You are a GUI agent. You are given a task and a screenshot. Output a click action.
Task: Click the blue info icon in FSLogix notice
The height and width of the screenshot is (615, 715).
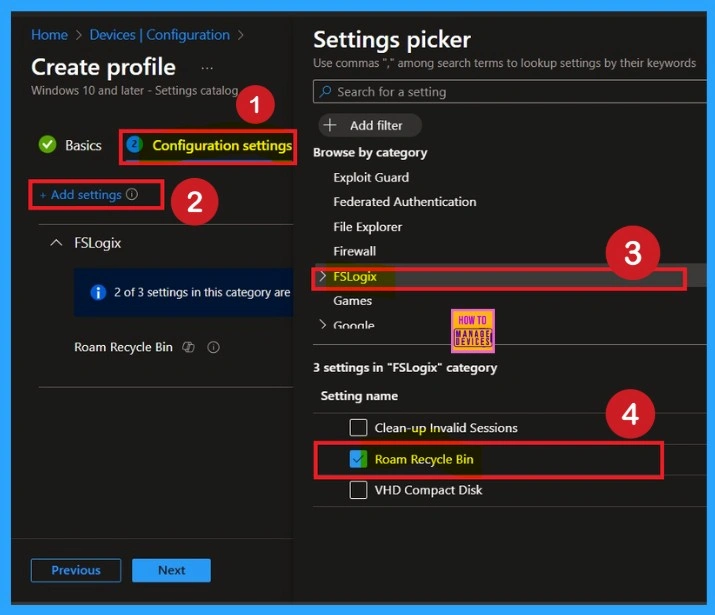click(98, 293)
